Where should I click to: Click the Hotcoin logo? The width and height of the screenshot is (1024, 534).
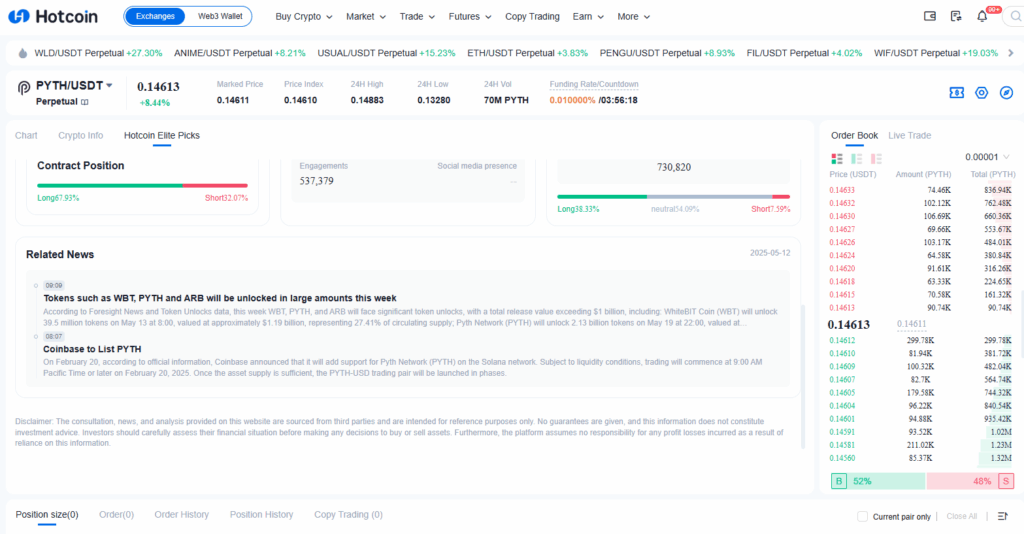(53, 16)
